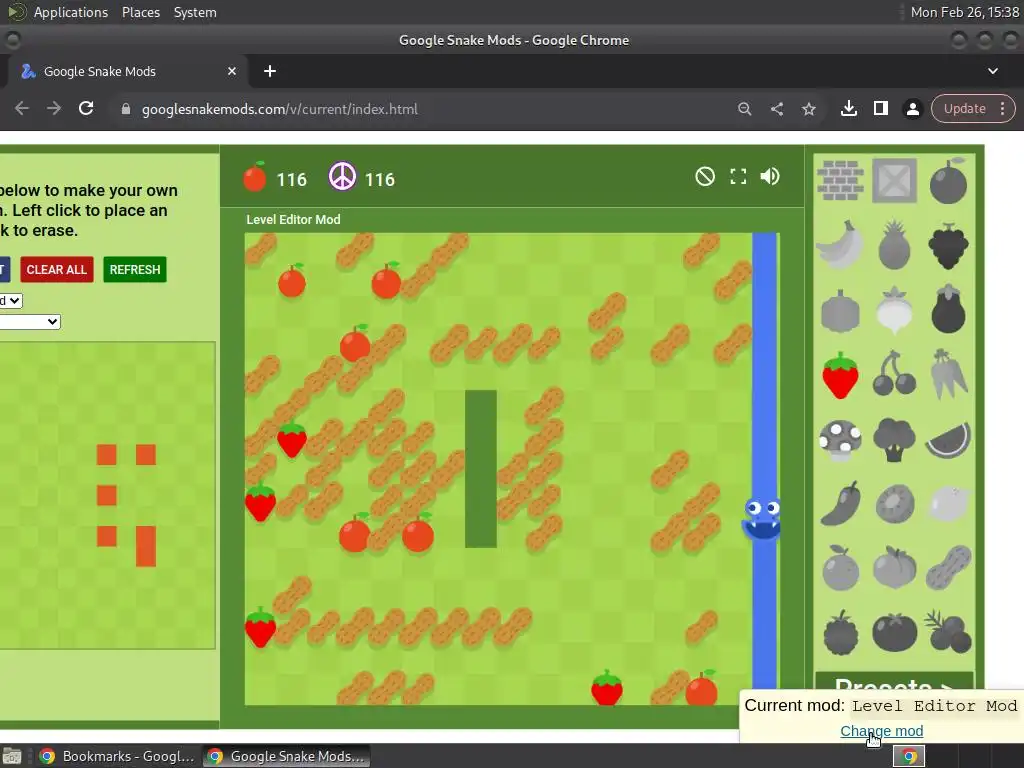
Task: Select the crossed box tile in the palette
Action: tap(894, 180)
